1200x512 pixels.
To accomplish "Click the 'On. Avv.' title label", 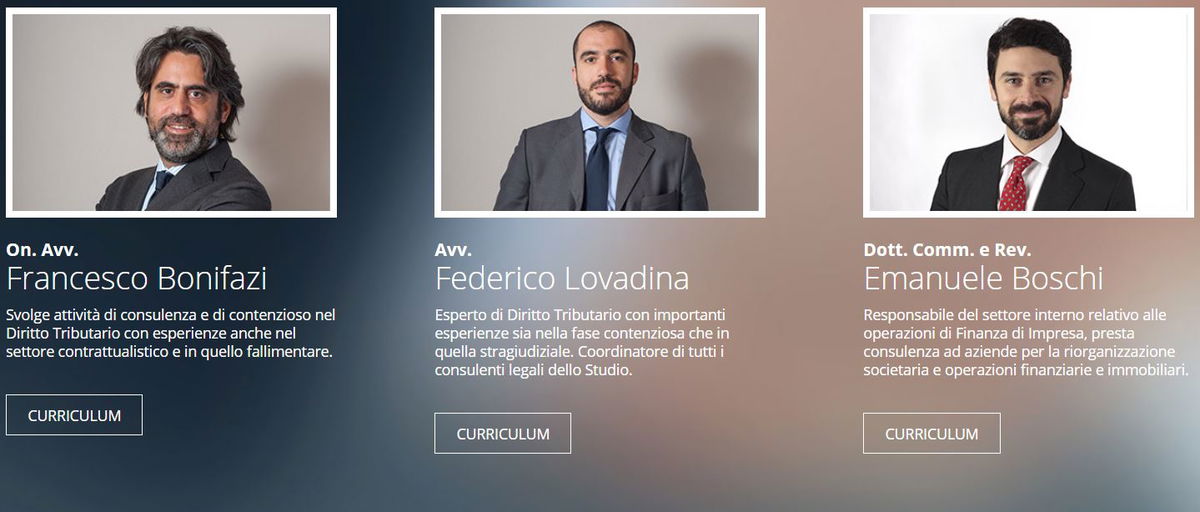I will [x=42, y=250].
